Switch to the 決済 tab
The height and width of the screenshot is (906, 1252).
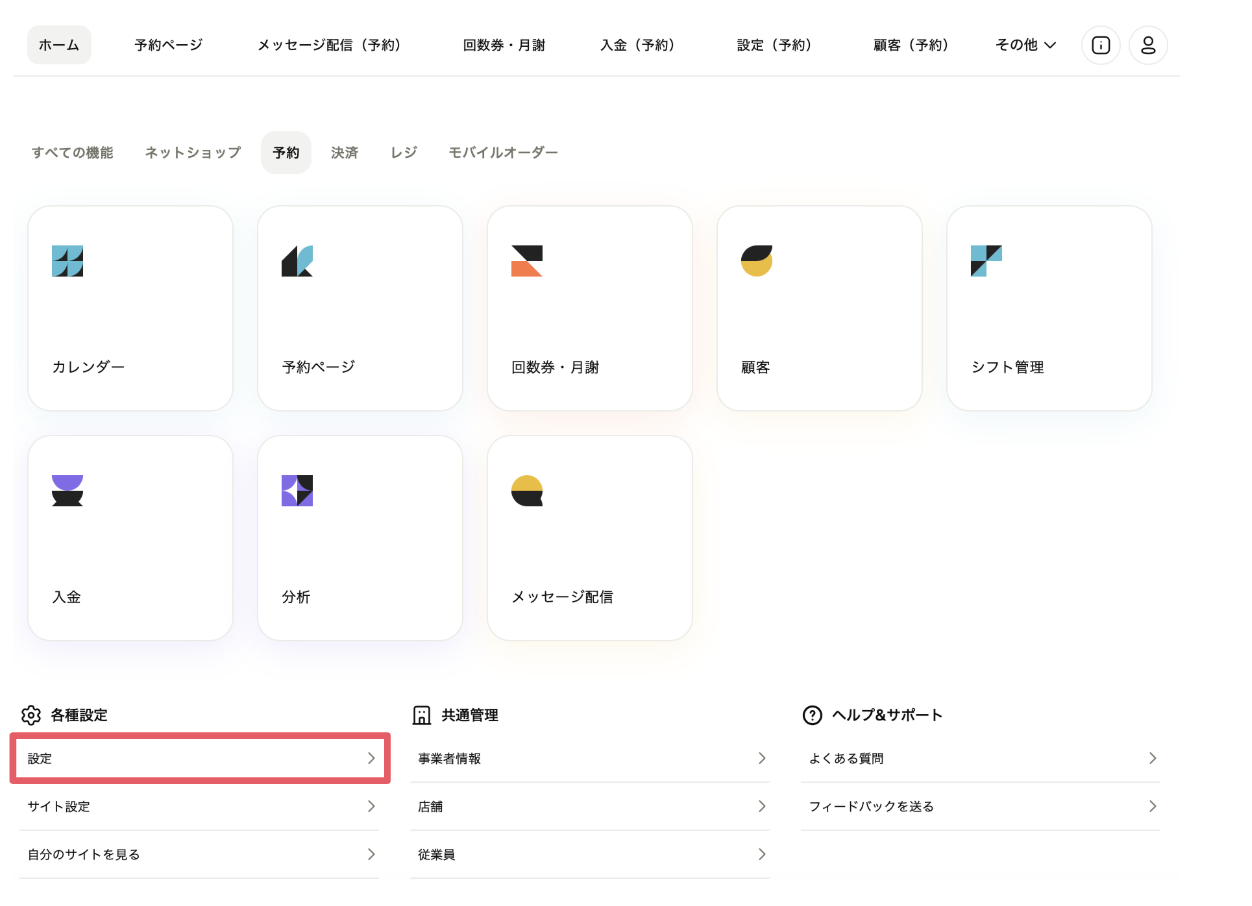pos(345,153)
